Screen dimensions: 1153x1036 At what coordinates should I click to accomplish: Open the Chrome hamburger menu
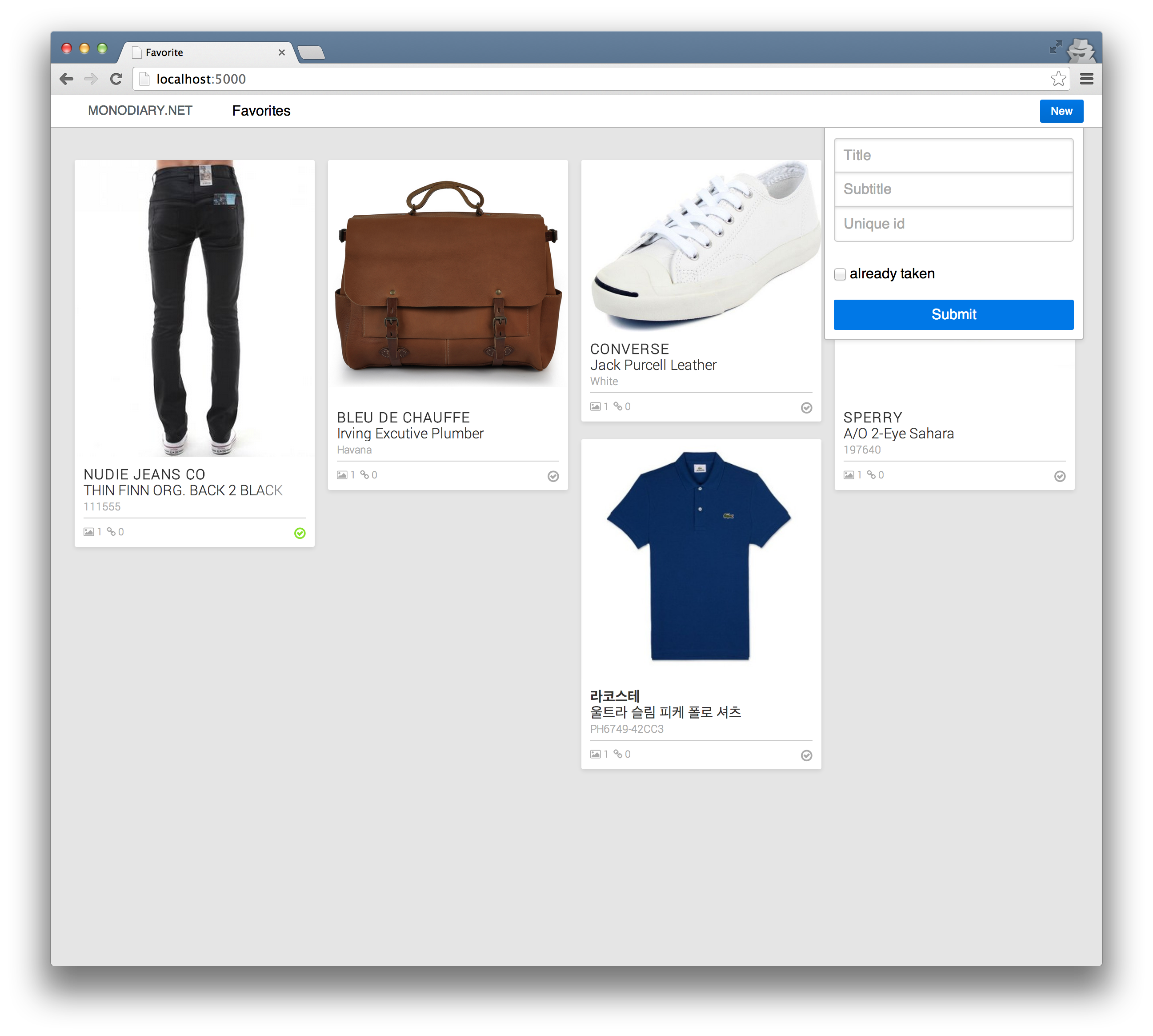pos(1086,79)
